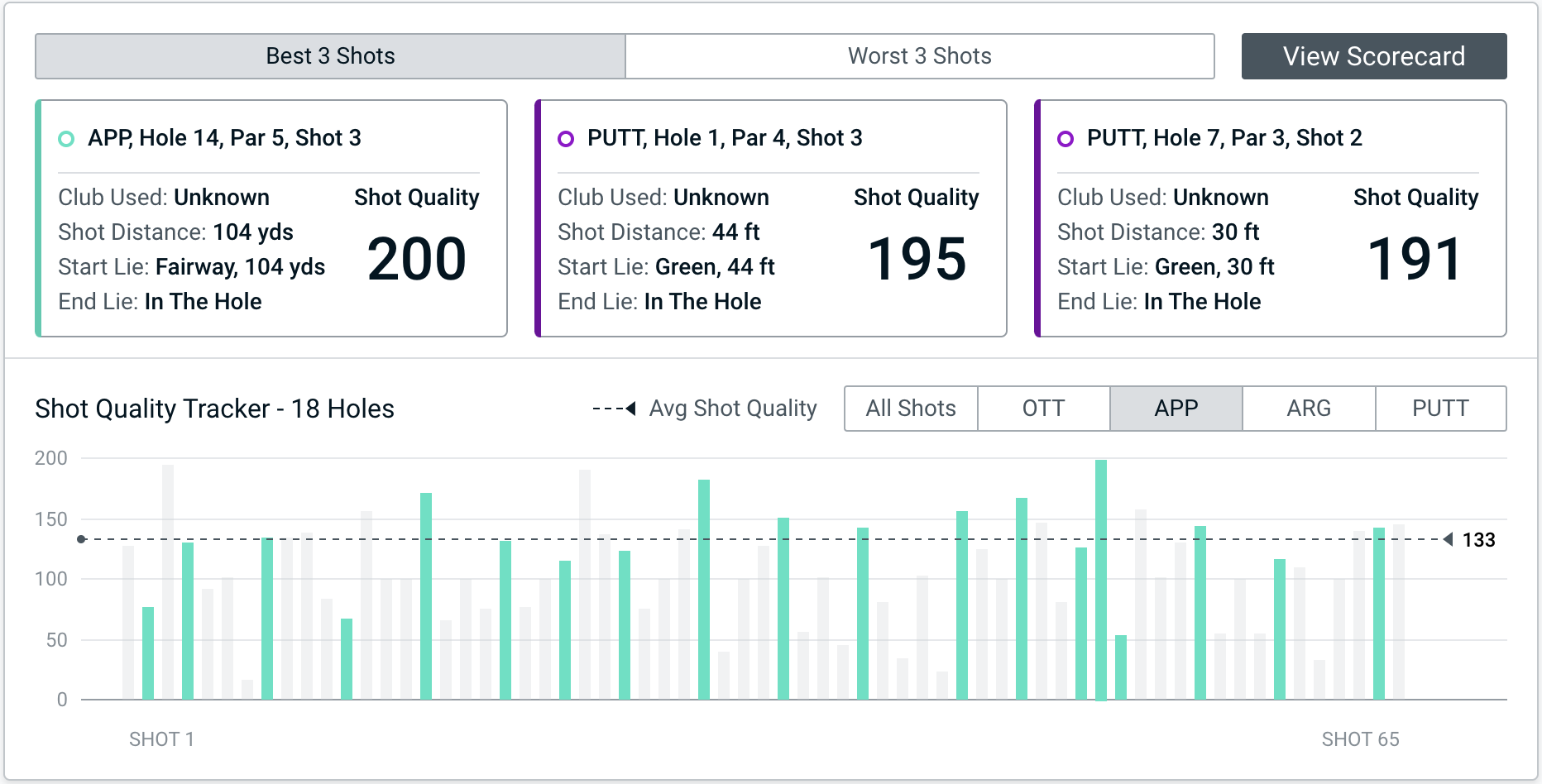
Task: Click the tallest green bar reaching 200
Action: pos(1101,579)
